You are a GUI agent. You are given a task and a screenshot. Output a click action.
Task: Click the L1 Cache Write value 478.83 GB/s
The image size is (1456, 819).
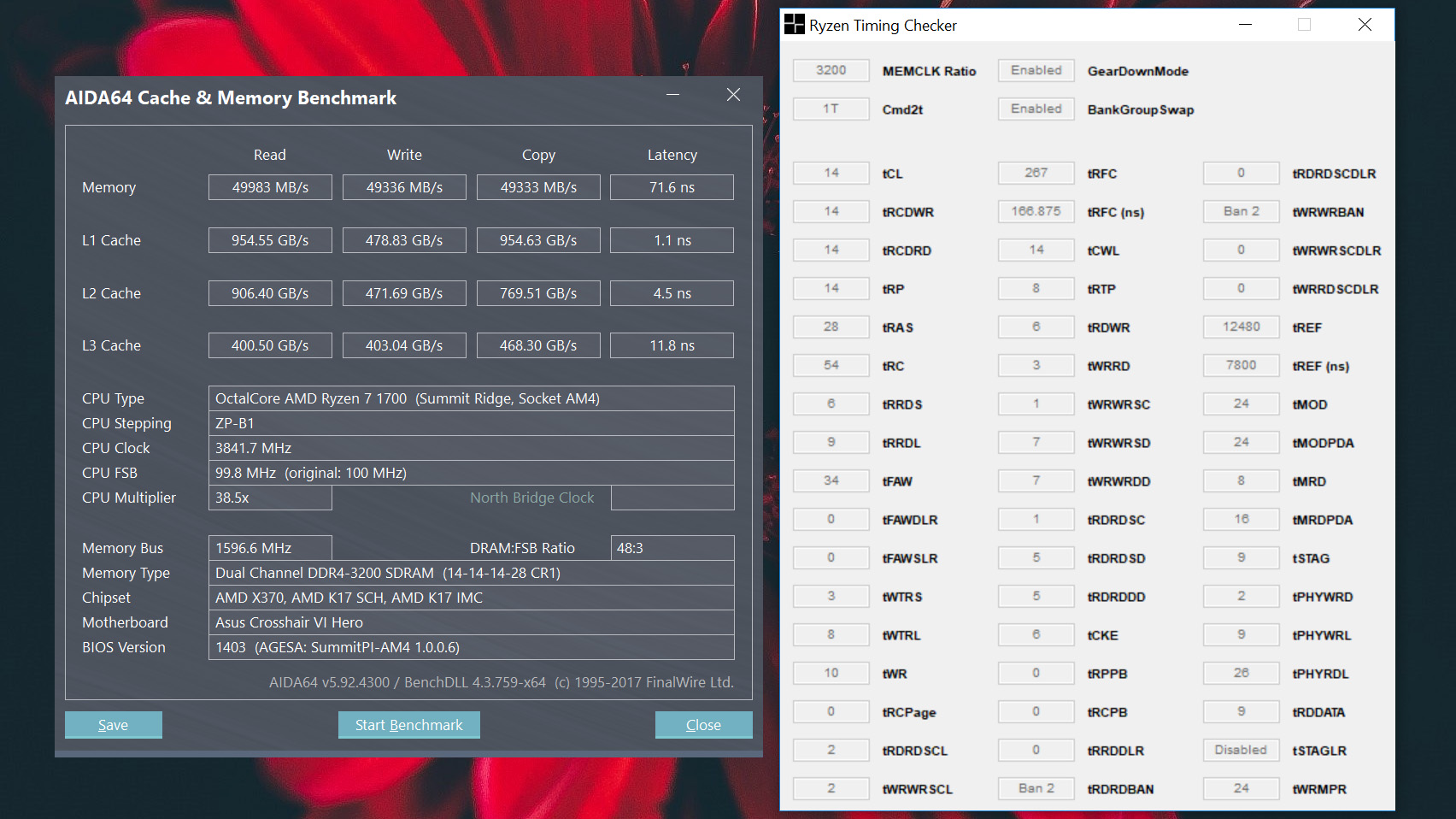pos(404,240)
